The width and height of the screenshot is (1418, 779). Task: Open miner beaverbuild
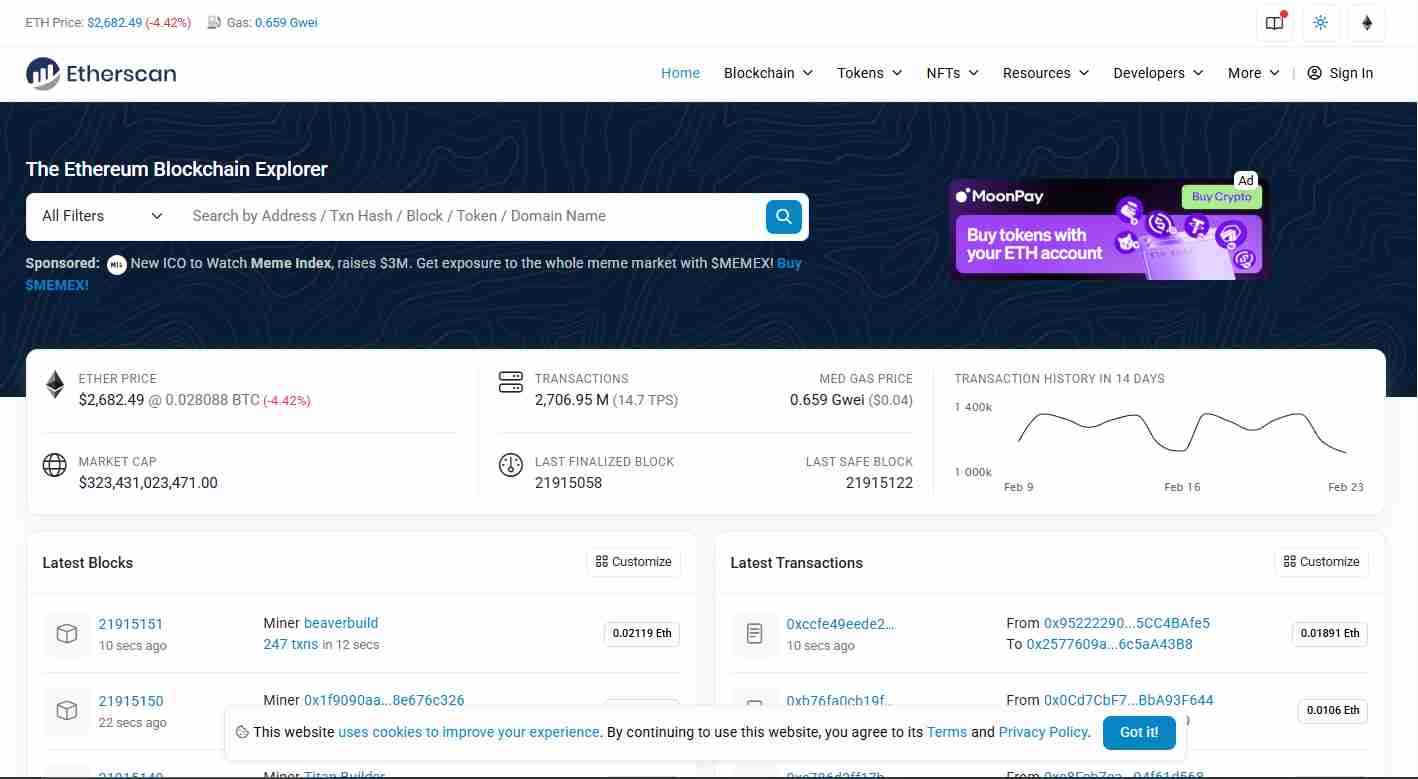click(x=341, y=623)
